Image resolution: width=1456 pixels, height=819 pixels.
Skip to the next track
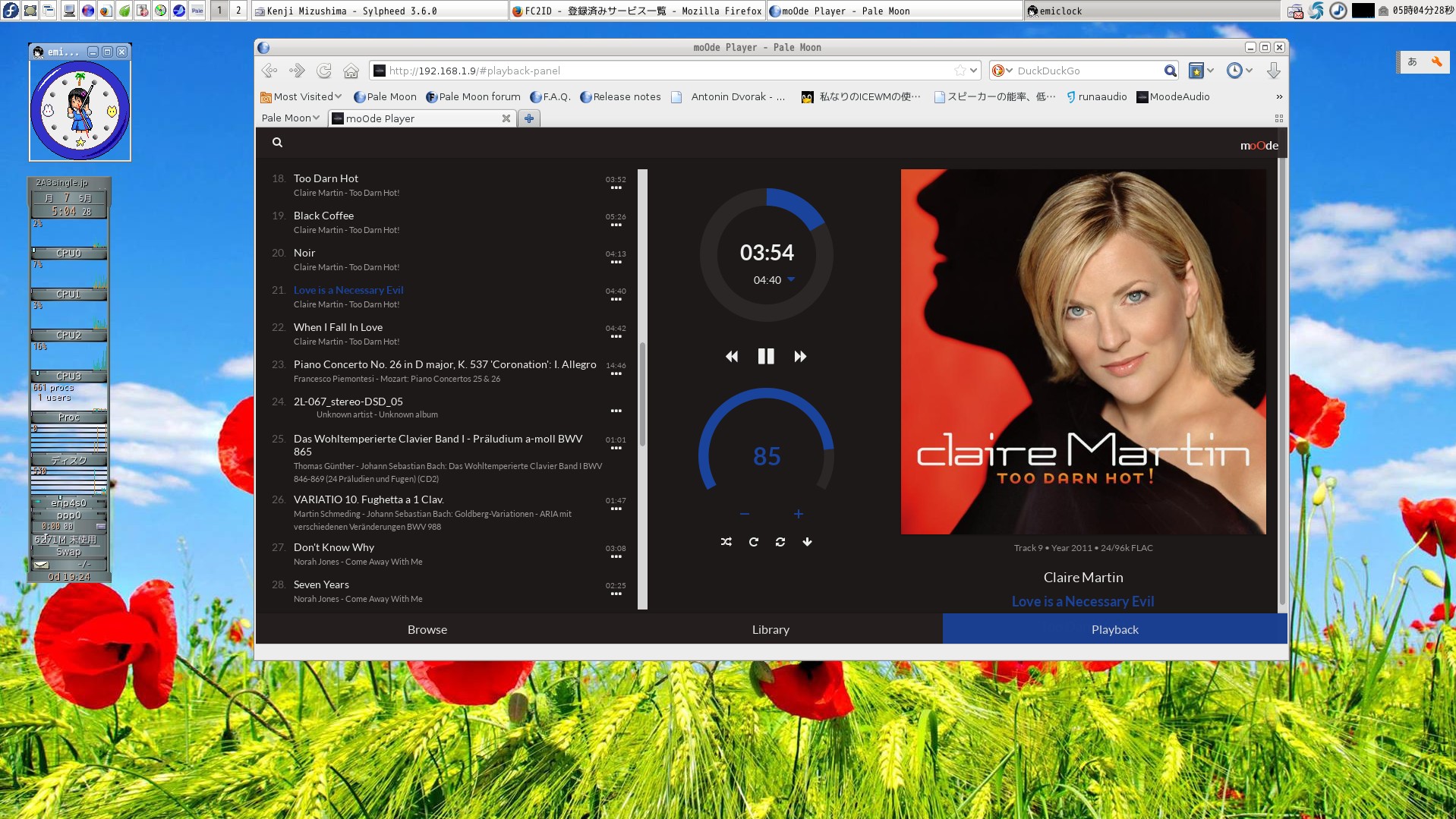(800, 357)
